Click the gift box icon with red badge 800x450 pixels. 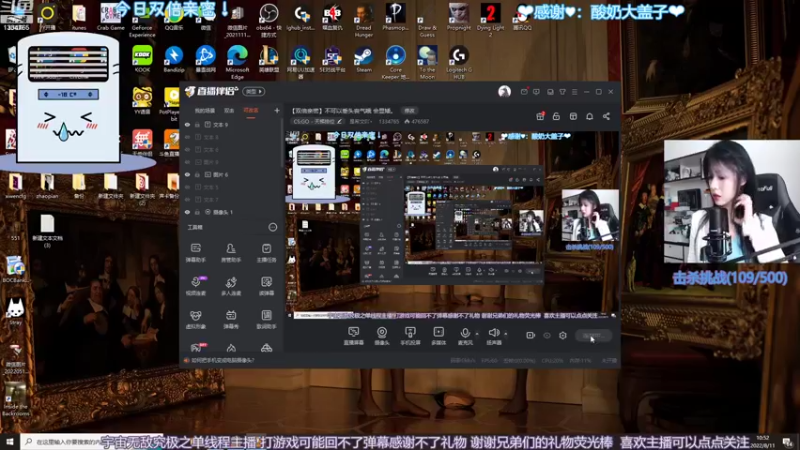[540, 116]
